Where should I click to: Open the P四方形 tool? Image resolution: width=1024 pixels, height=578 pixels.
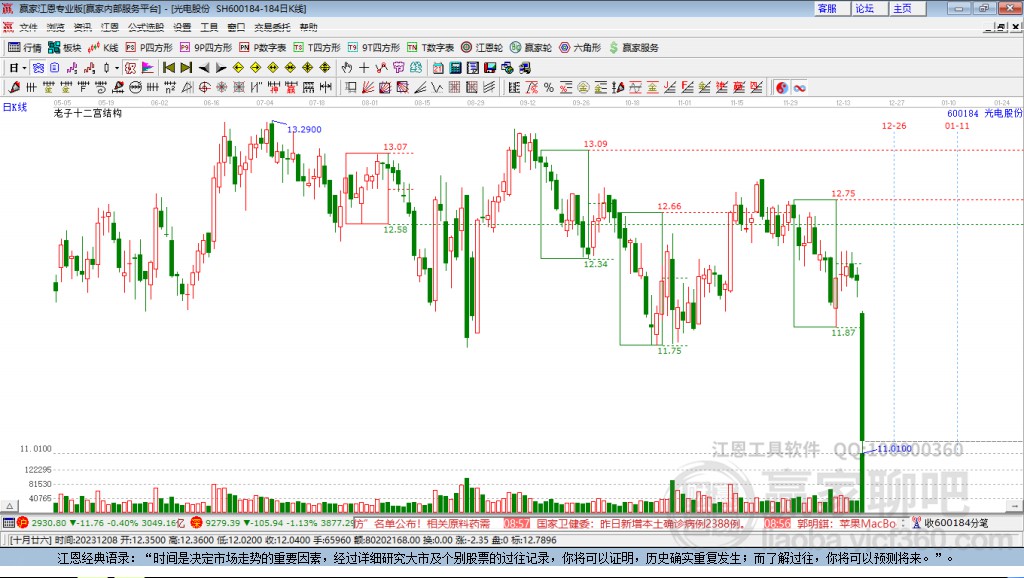[x=149, y=48]
